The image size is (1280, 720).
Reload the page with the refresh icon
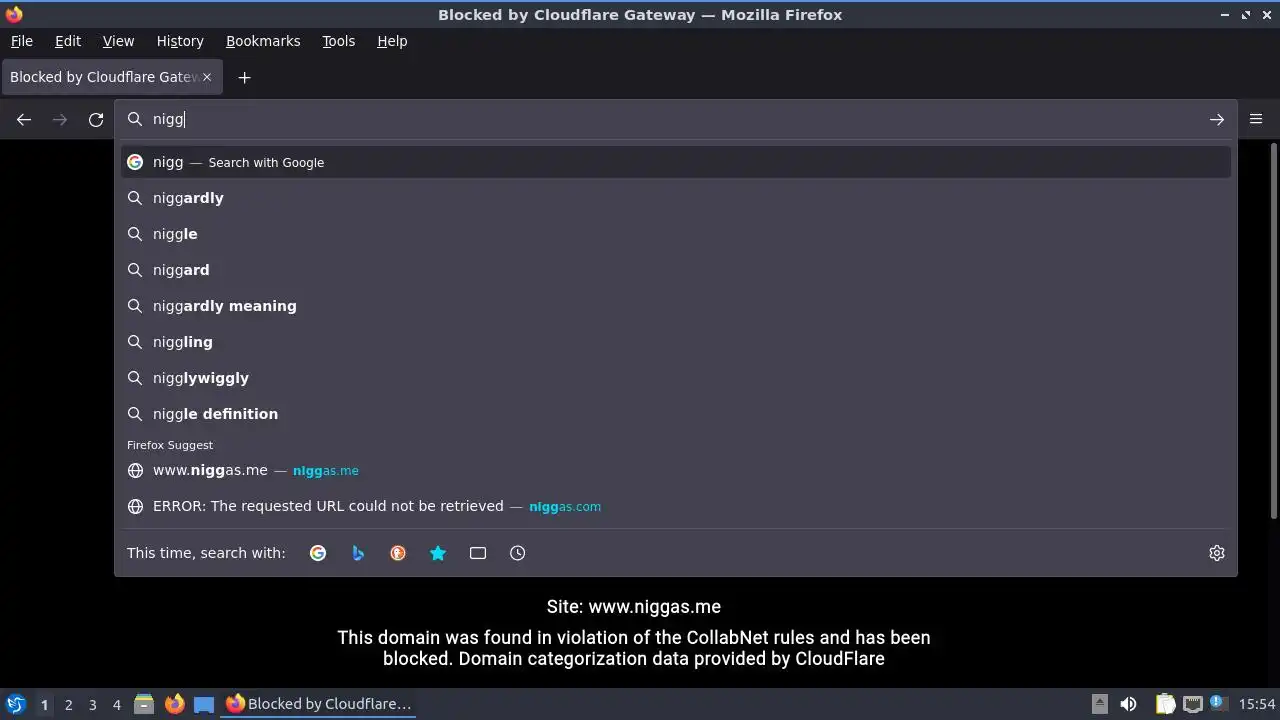click(96, 120)
